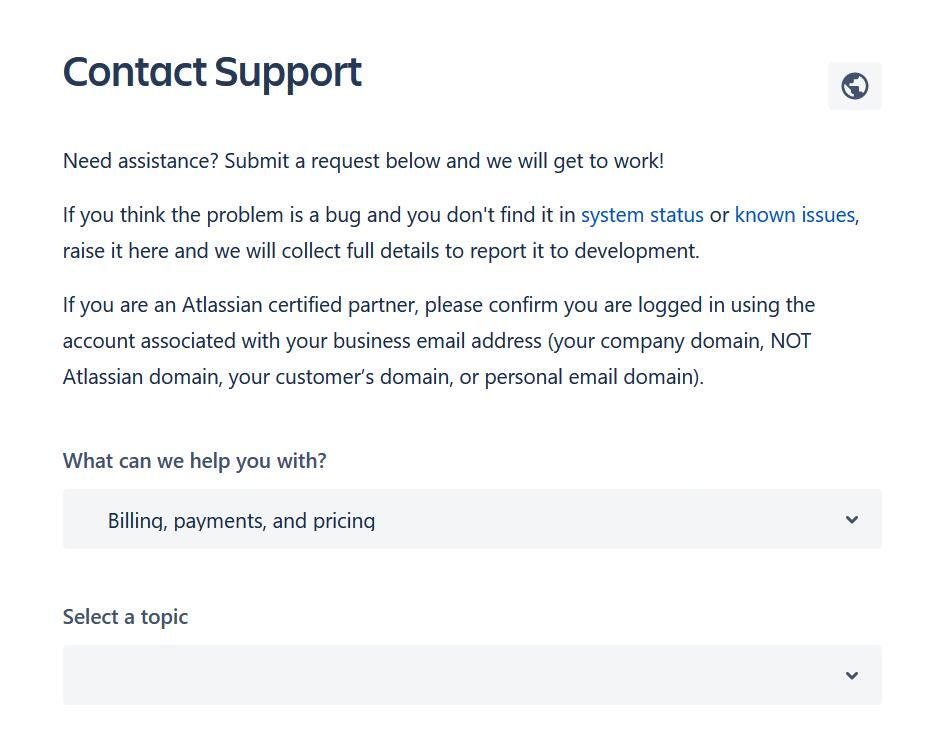Click the 'Need assistance?' intro sentence
Screen dimensions: 948x737
pyautogui.click(x=363, y=161)
